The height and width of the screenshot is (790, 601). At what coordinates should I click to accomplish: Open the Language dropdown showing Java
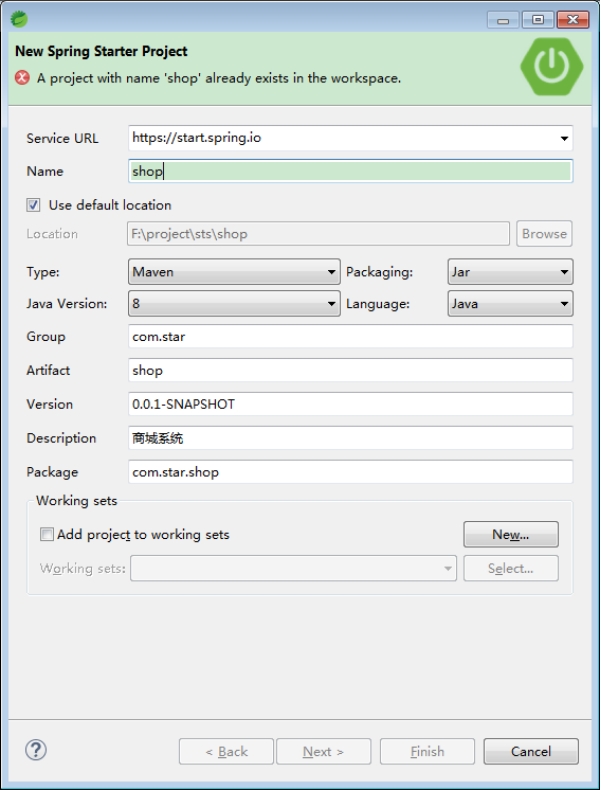[x=510, y=304]
